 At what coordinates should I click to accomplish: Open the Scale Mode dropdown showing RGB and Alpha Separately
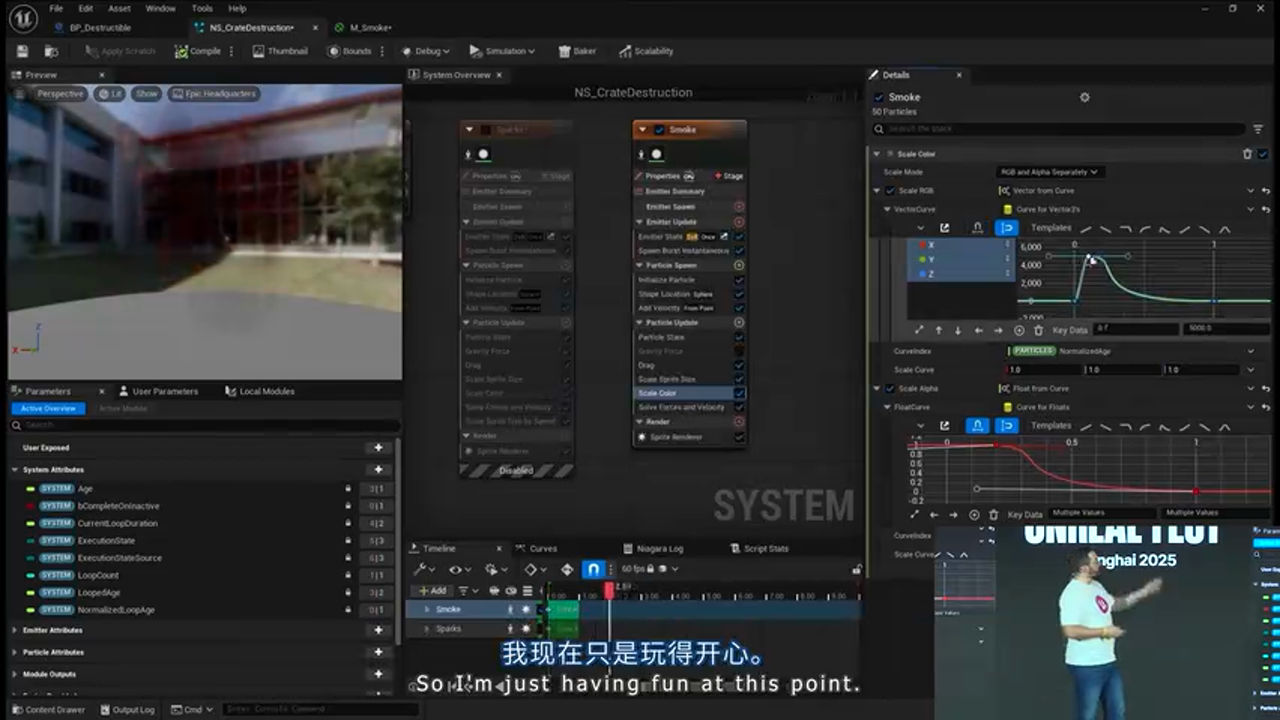1048,171
